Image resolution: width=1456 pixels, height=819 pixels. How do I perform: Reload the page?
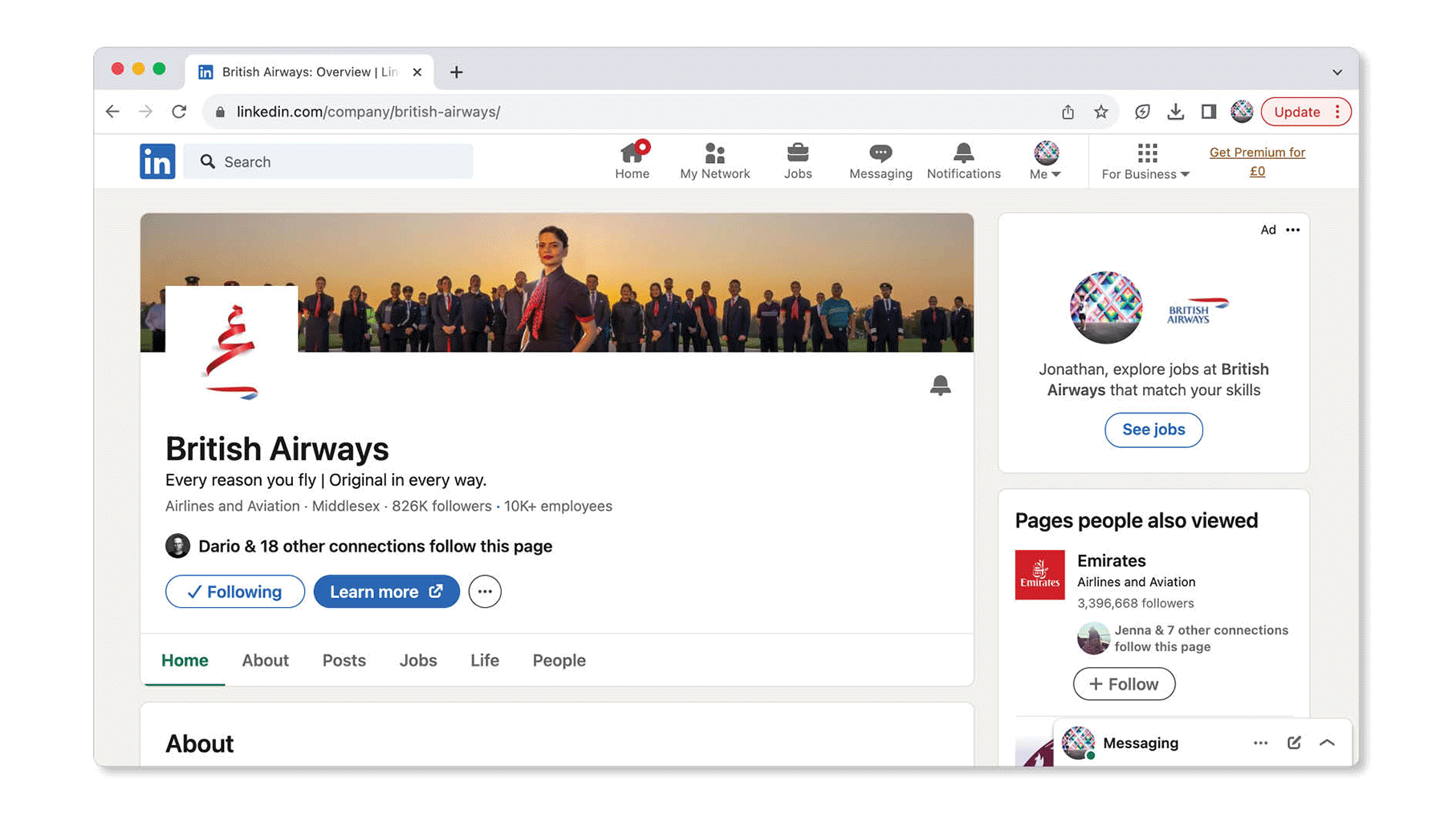click(179, 112)
